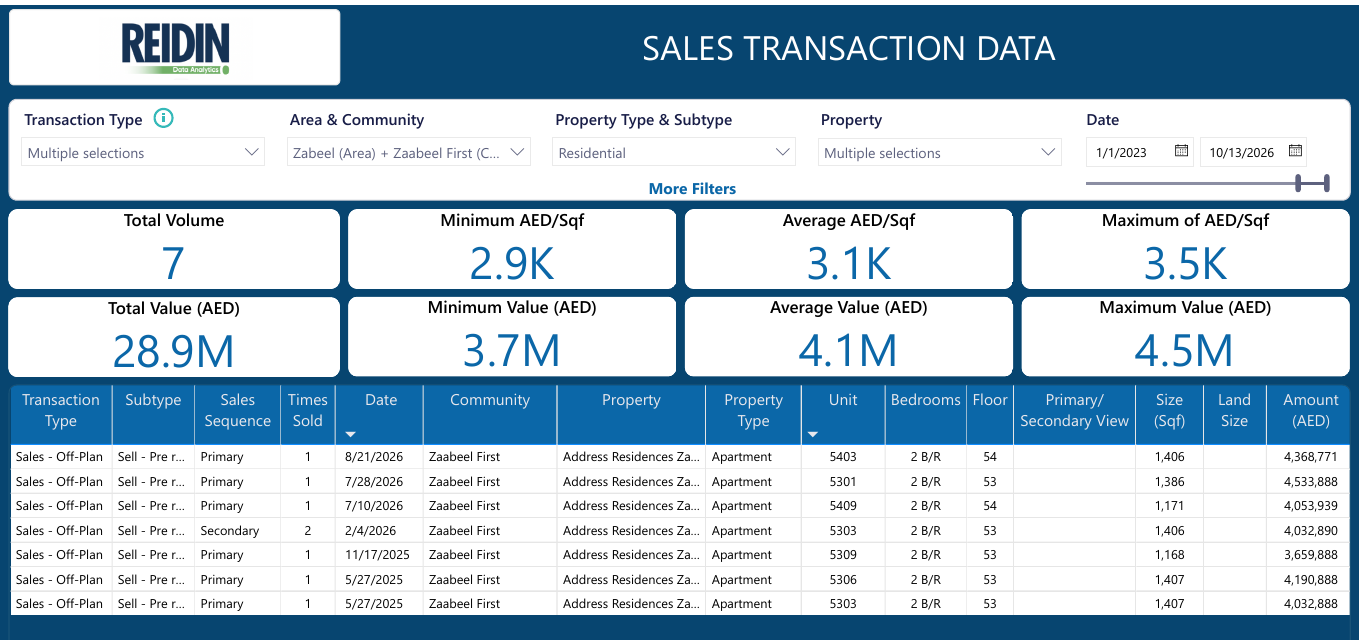Click the unit cell 5409

(x=843, y=506)
